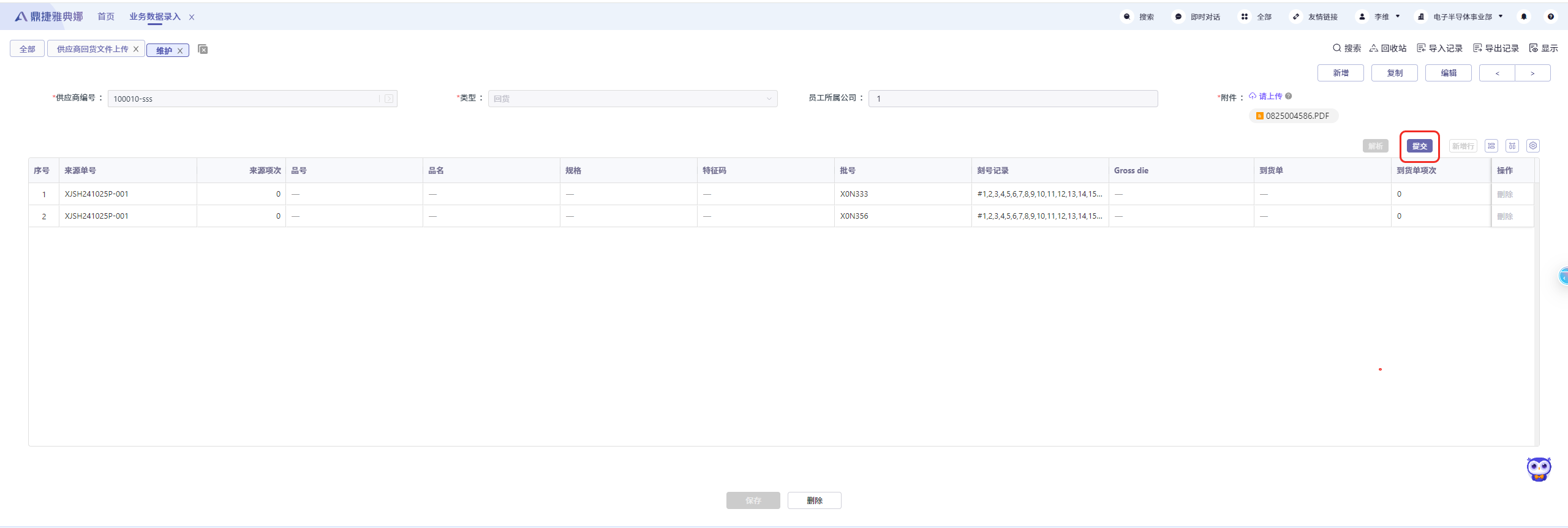Click the 编辑 button
The image size is (1568, 528).
(x=1449, y=73)
